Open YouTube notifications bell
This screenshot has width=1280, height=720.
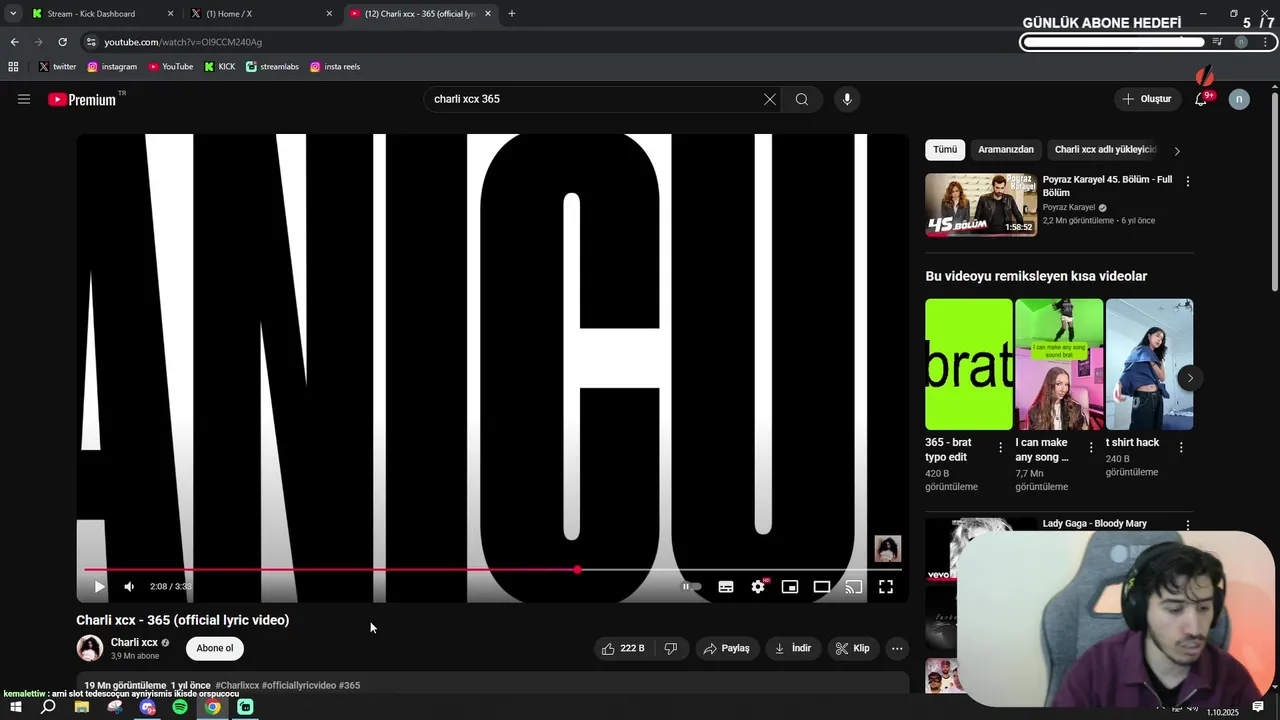[1202, 99]
